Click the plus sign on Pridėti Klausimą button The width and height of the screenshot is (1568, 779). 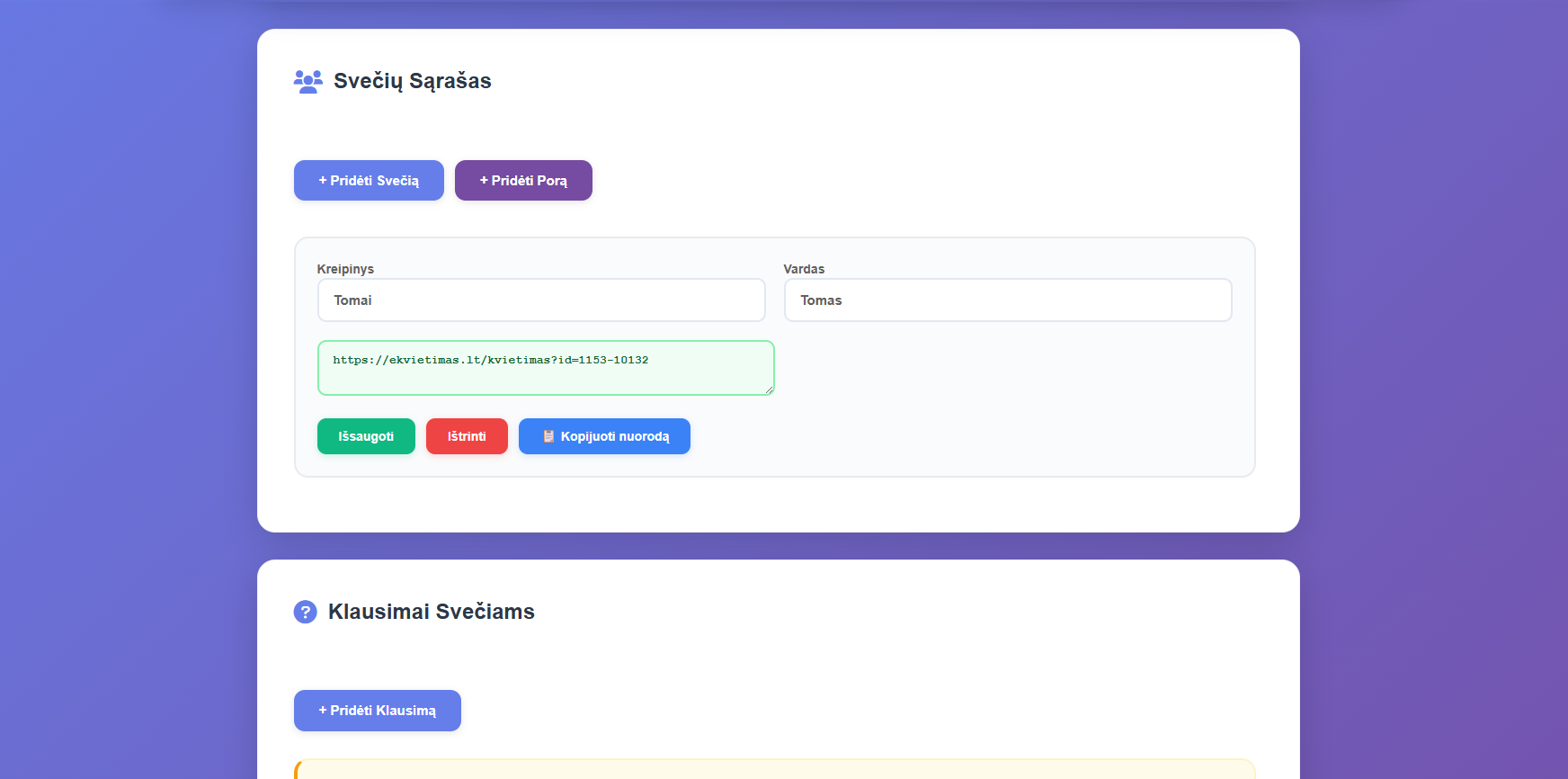click(323, 711)
